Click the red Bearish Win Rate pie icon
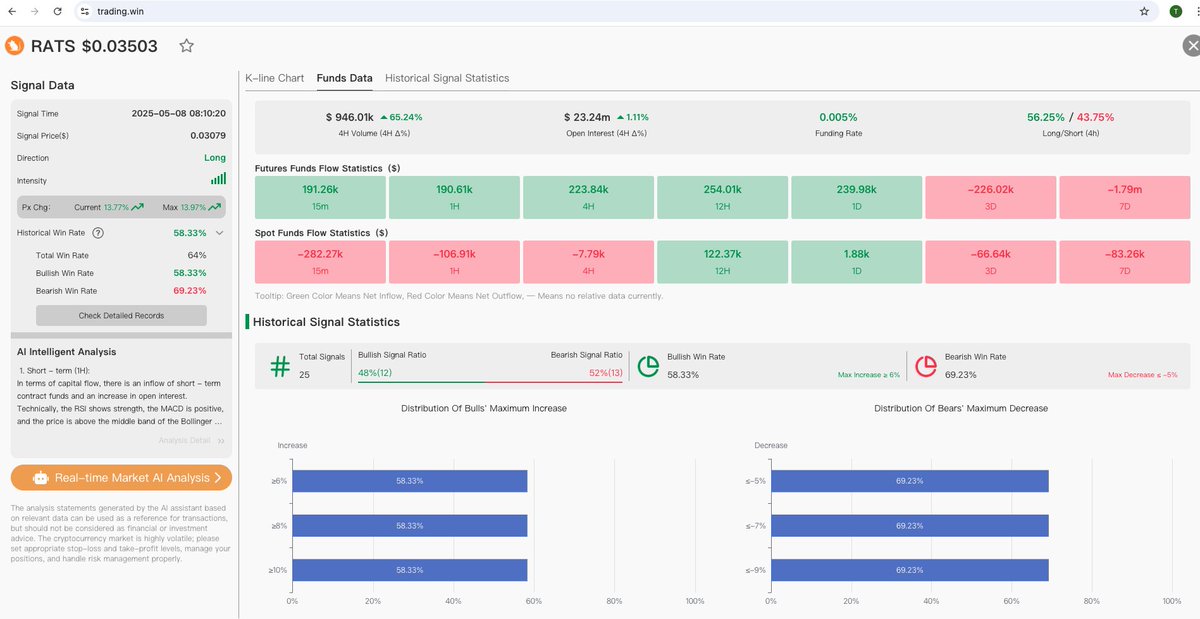This screenshot has height=619, width=1200. [x=926, y=366]
